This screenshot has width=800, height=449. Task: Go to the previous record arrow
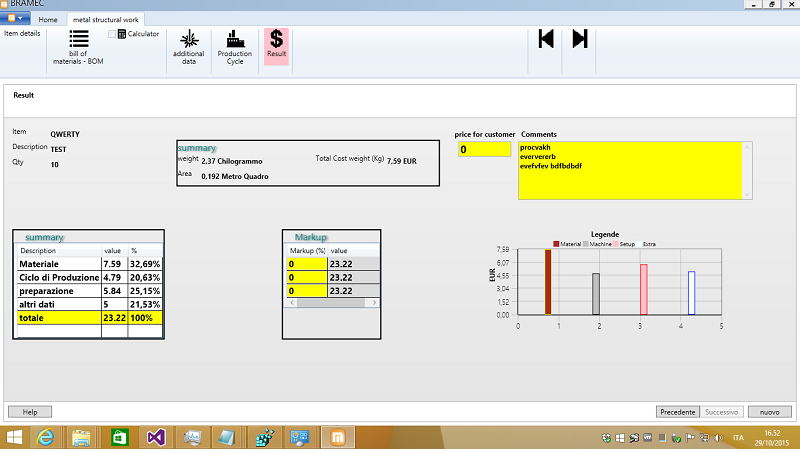546,39
